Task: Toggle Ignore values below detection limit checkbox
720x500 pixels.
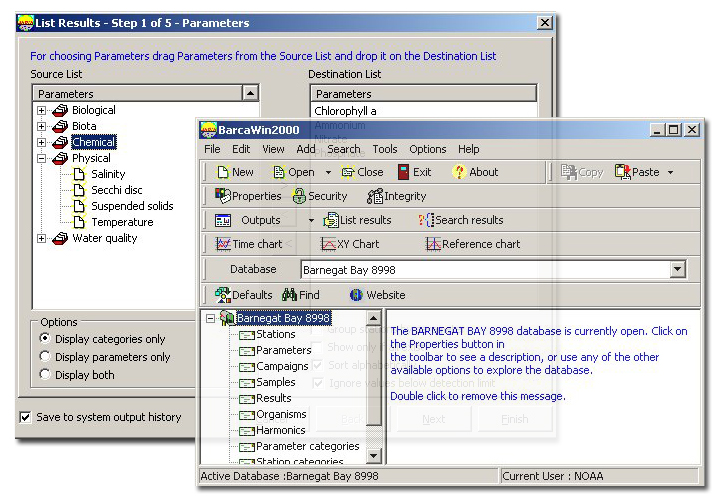Action: pyautogui.click(x=317, y=383)
